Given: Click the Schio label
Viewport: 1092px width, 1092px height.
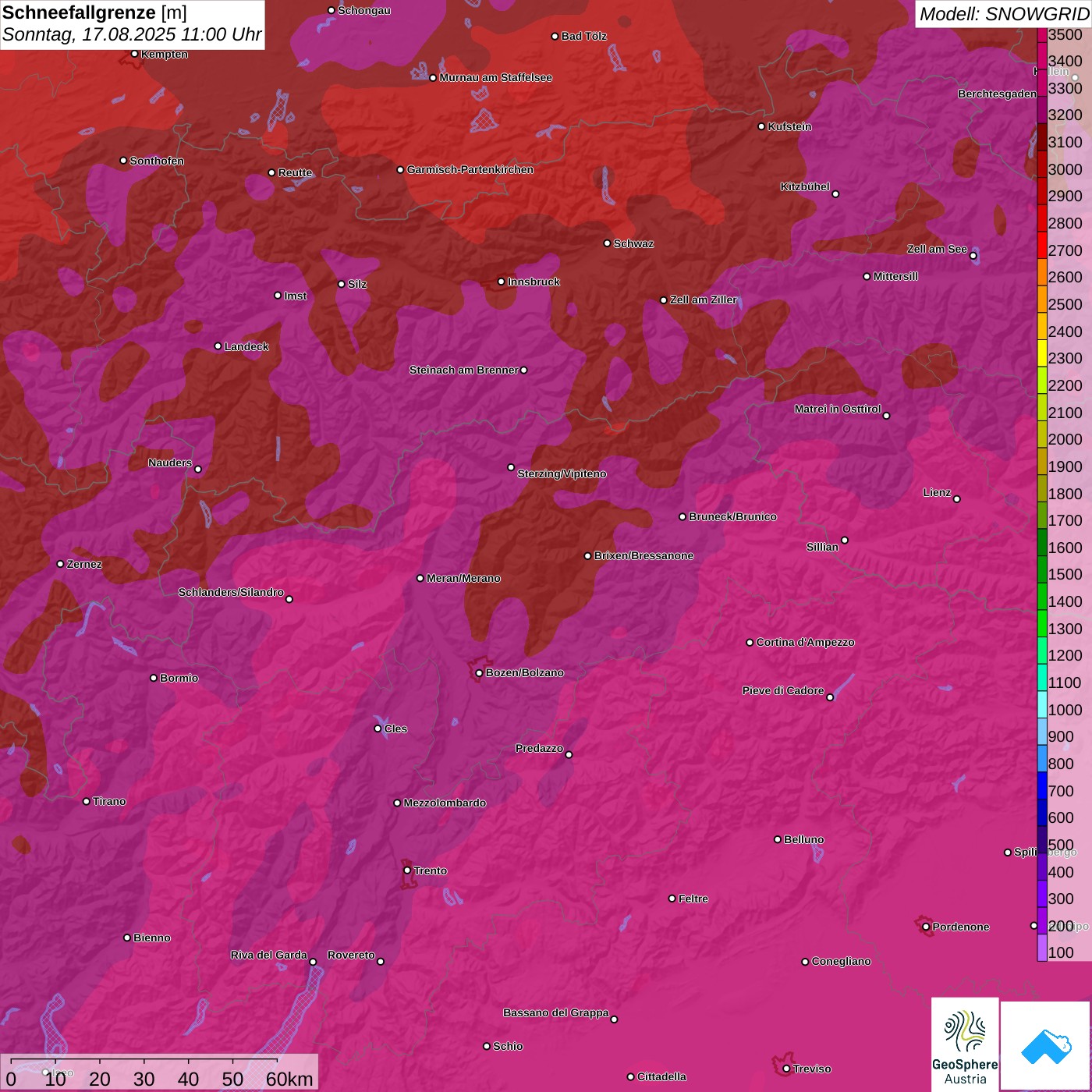Looking at the screenshot, I should point(508,1046).
